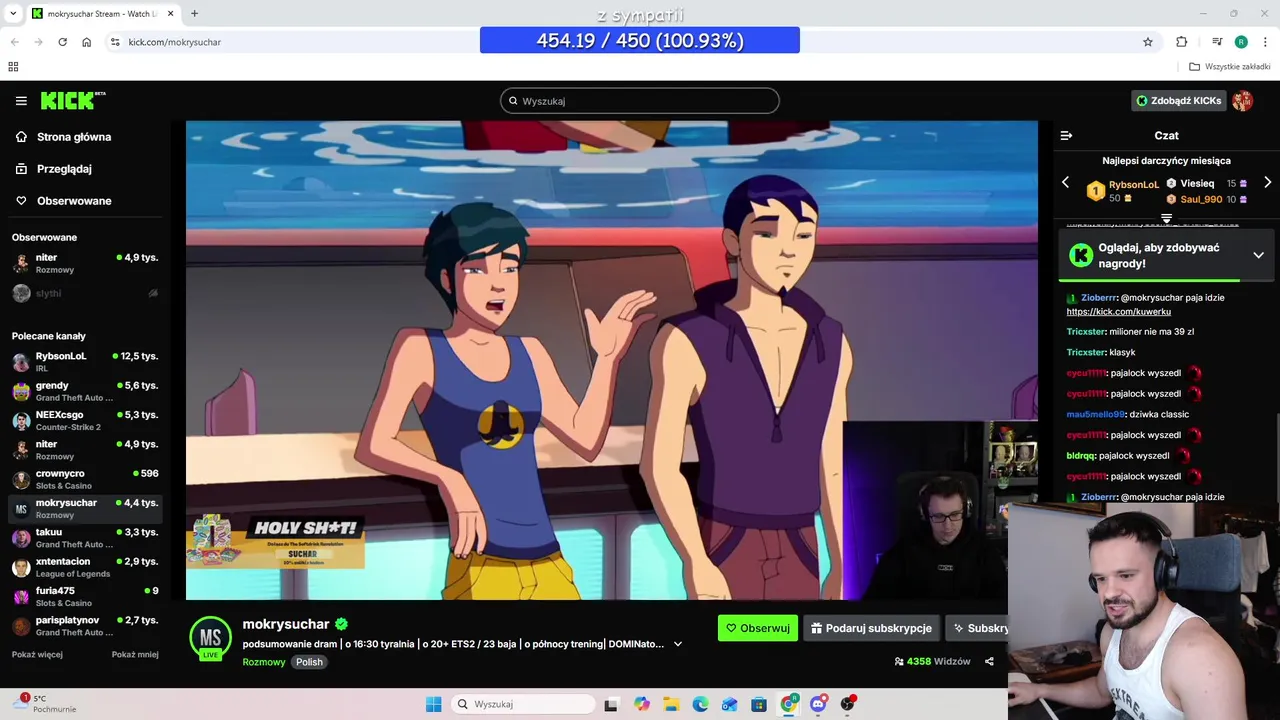Click the browser Home button
The image size is (1280, 720).
click(x=87, y=42)
